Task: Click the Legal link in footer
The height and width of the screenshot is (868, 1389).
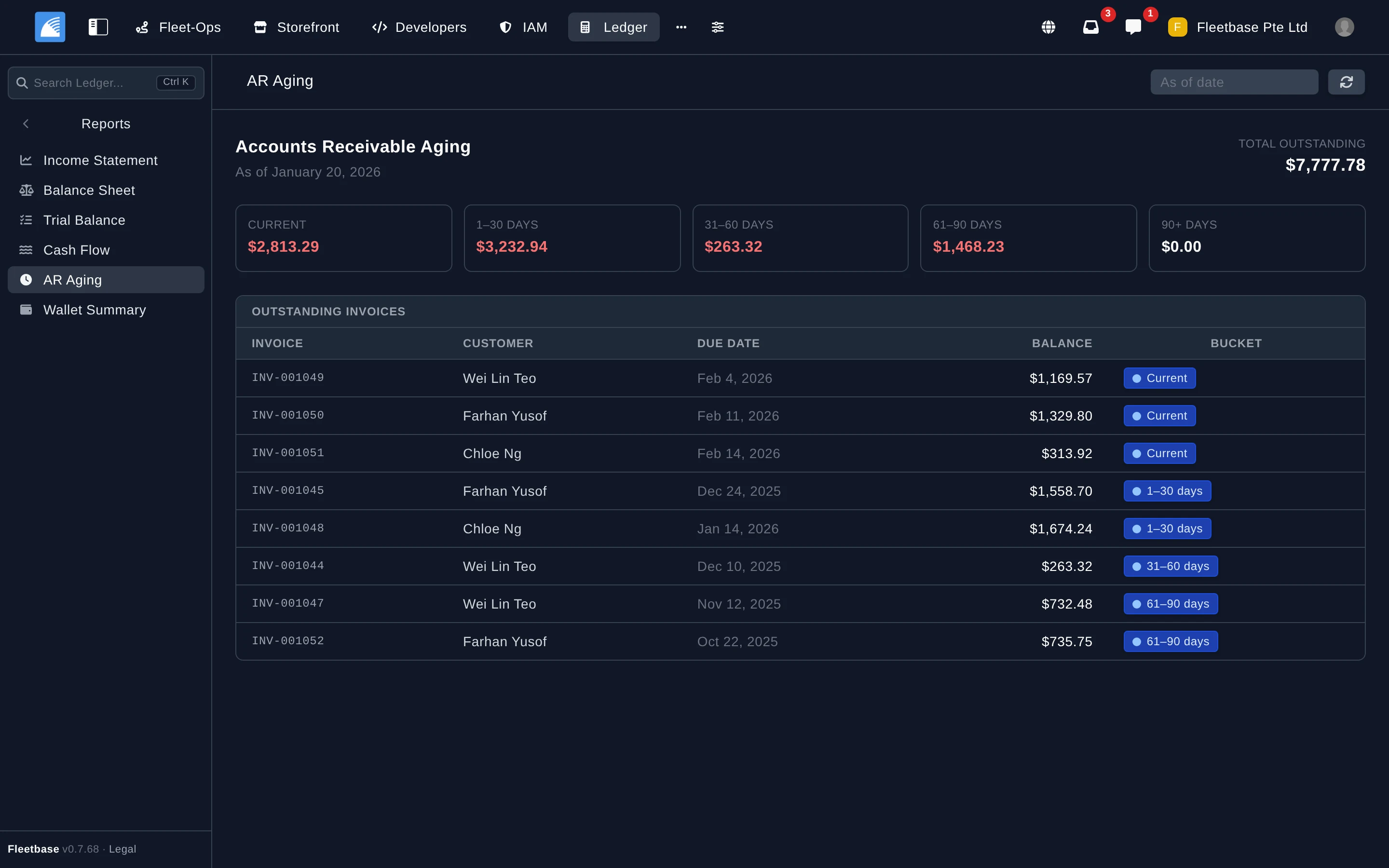Action: tap(122, 849)
